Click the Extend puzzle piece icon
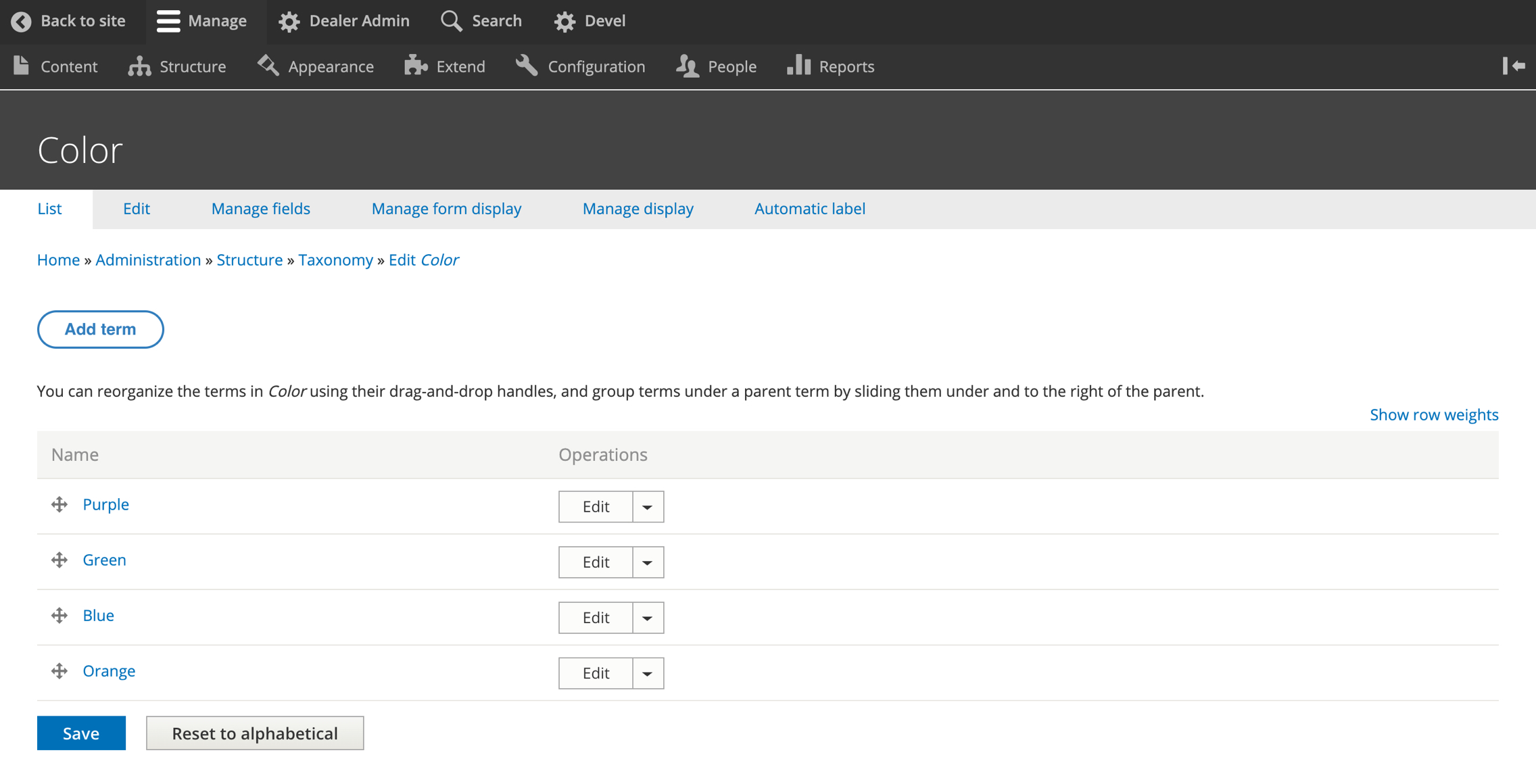The image size is (1536, 784). pyautogui.click(x=416, y=66)
